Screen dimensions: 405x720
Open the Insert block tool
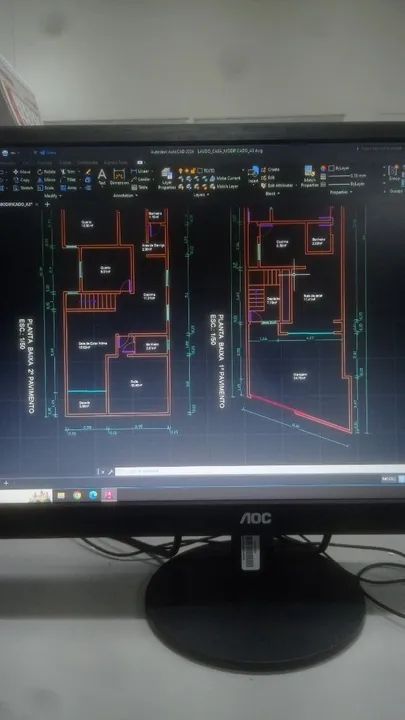[x=253, y=176]
